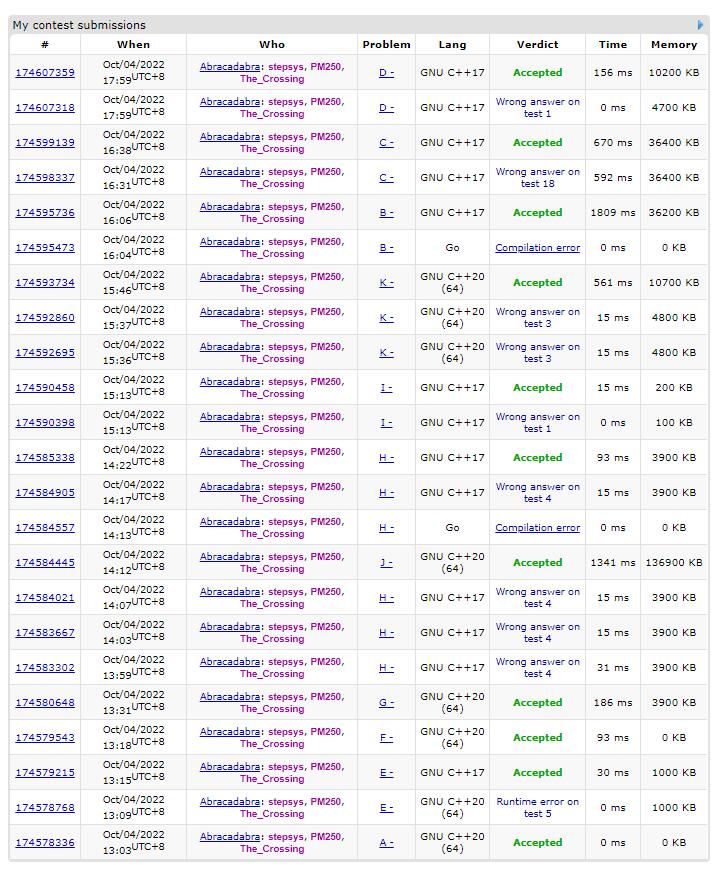The height and width of the screenshot is (869, 721).
Task: Open problem D link in the first row
Action: coord(386,73)
